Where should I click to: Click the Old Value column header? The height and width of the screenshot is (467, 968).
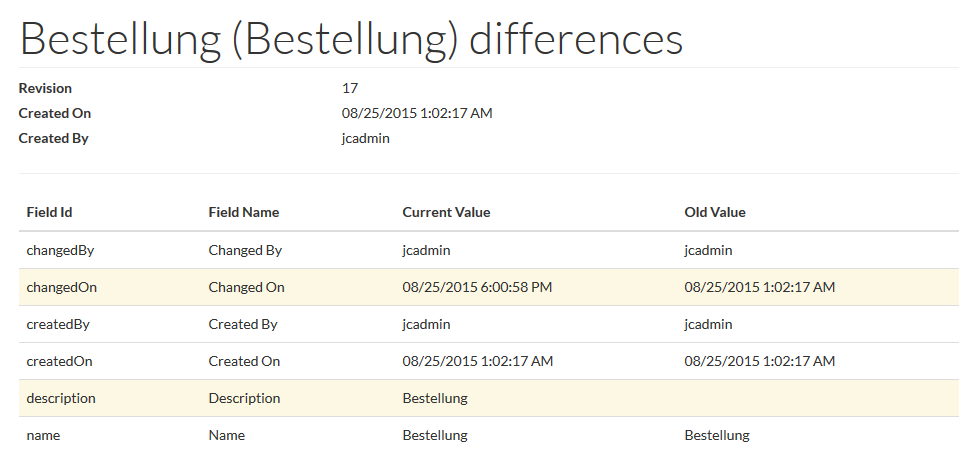click(714, 212)
